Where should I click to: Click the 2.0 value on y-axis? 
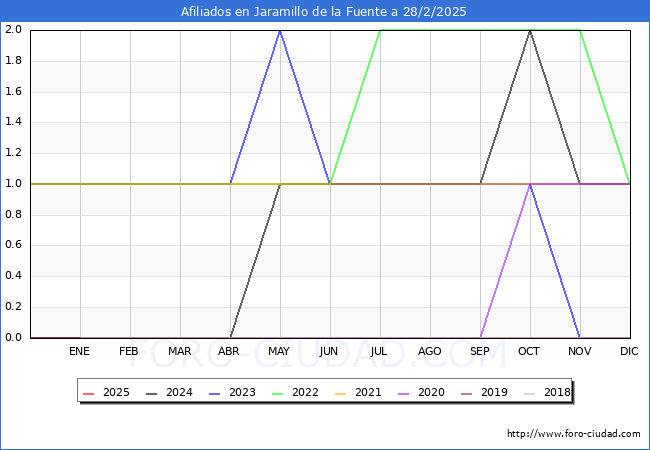click(x=14, y=30)
